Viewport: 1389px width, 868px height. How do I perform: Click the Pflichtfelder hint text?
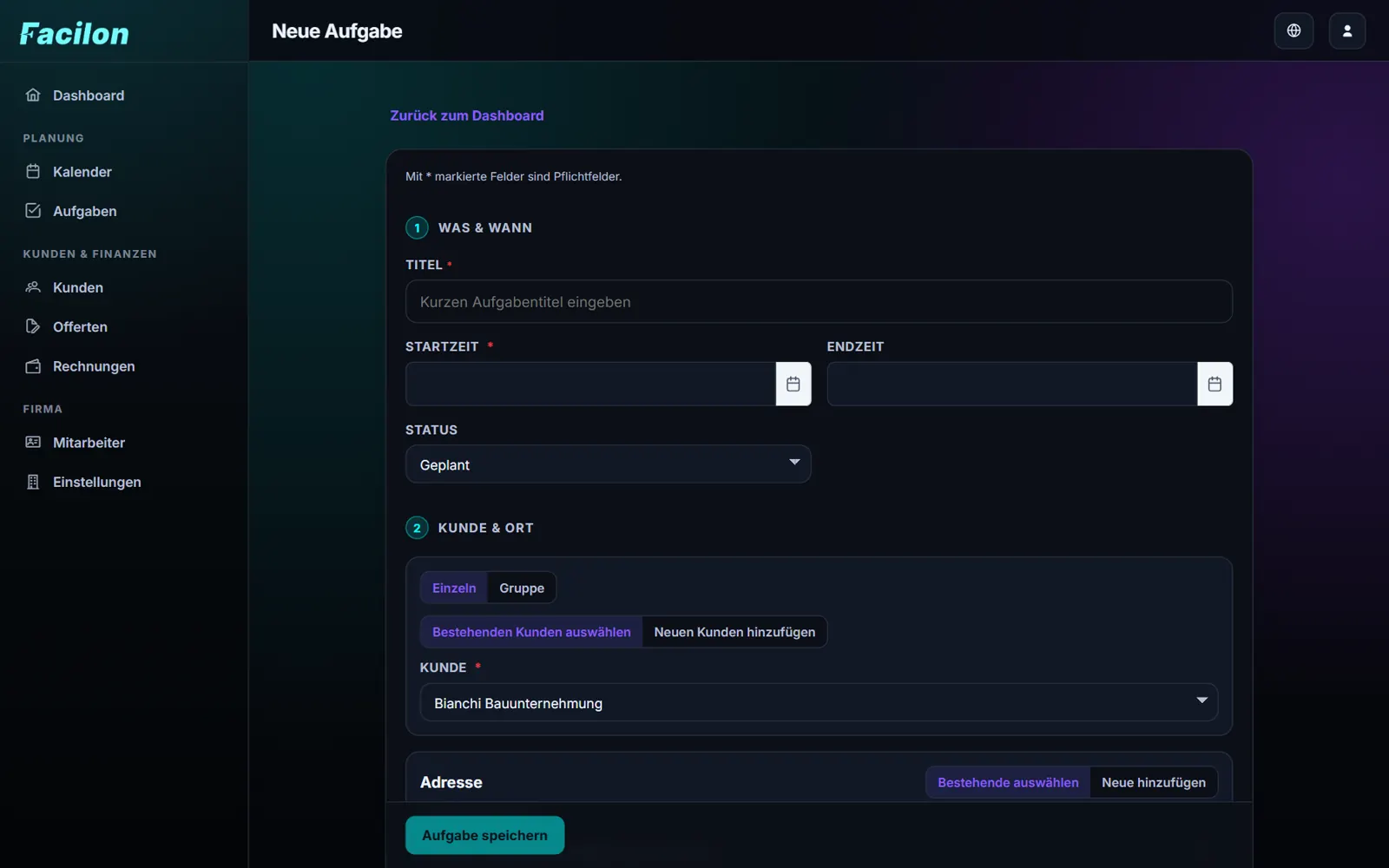click(514, 176)
